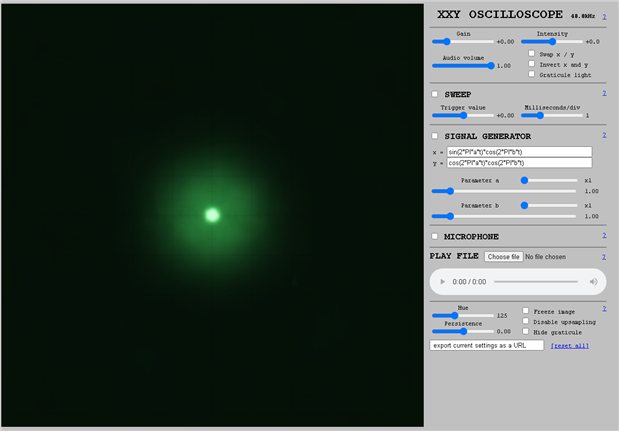Viewport: 619px width, 431px height.
Task: Click the y expression input field
Action: (x=519, y=163)
